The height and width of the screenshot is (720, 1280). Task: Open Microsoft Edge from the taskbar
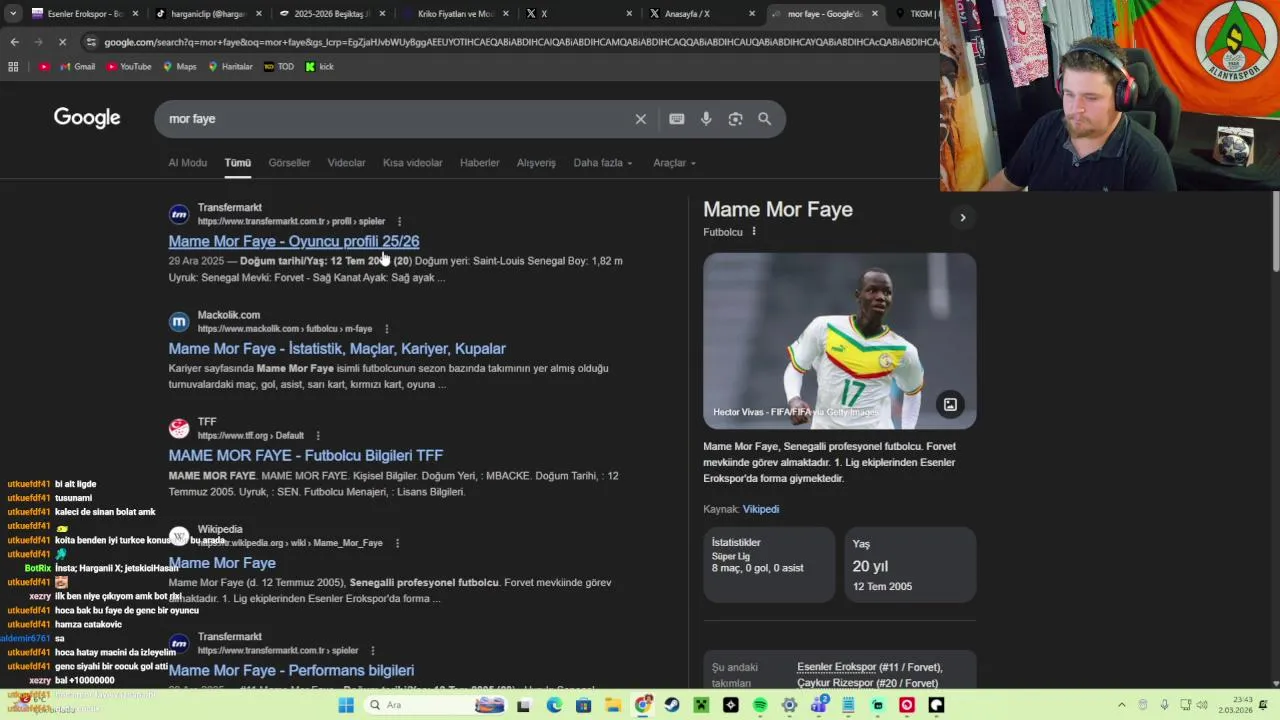554,705
